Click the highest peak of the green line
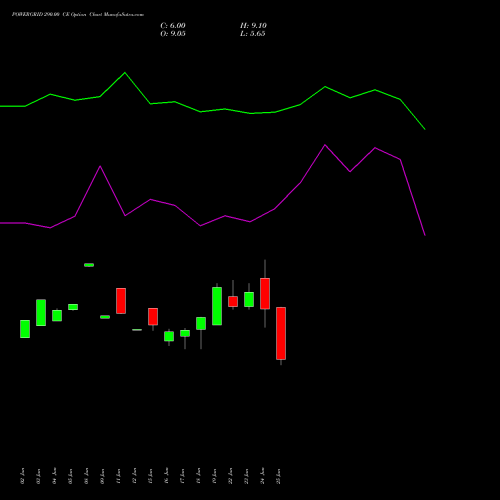Viewport: 500px width, 500px height. [125, 73]
